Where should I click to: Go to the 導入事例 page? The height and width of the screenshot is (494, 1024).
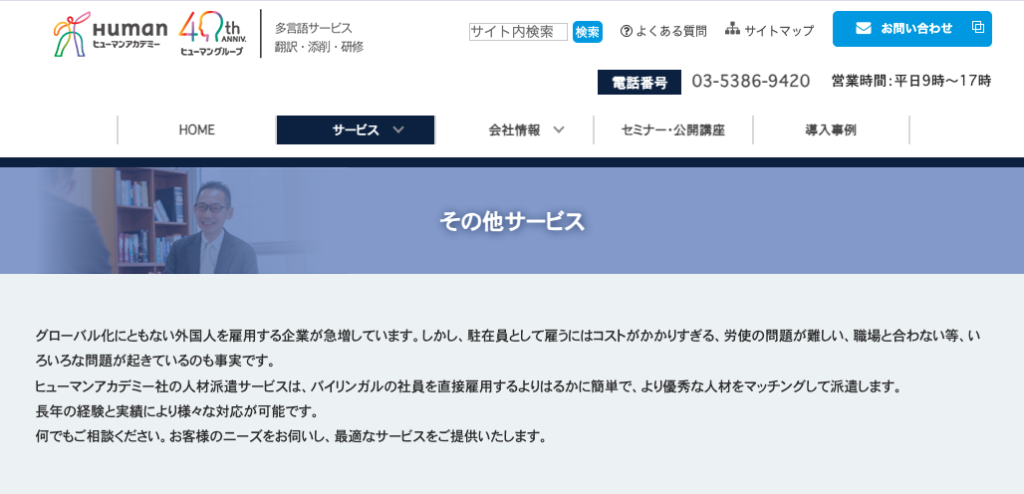click(830, 130)
